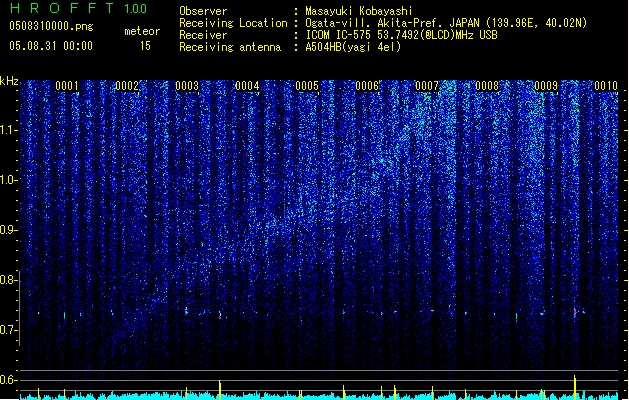
Task: Click the kHz axis unit label
Action: tap(9, 81)
